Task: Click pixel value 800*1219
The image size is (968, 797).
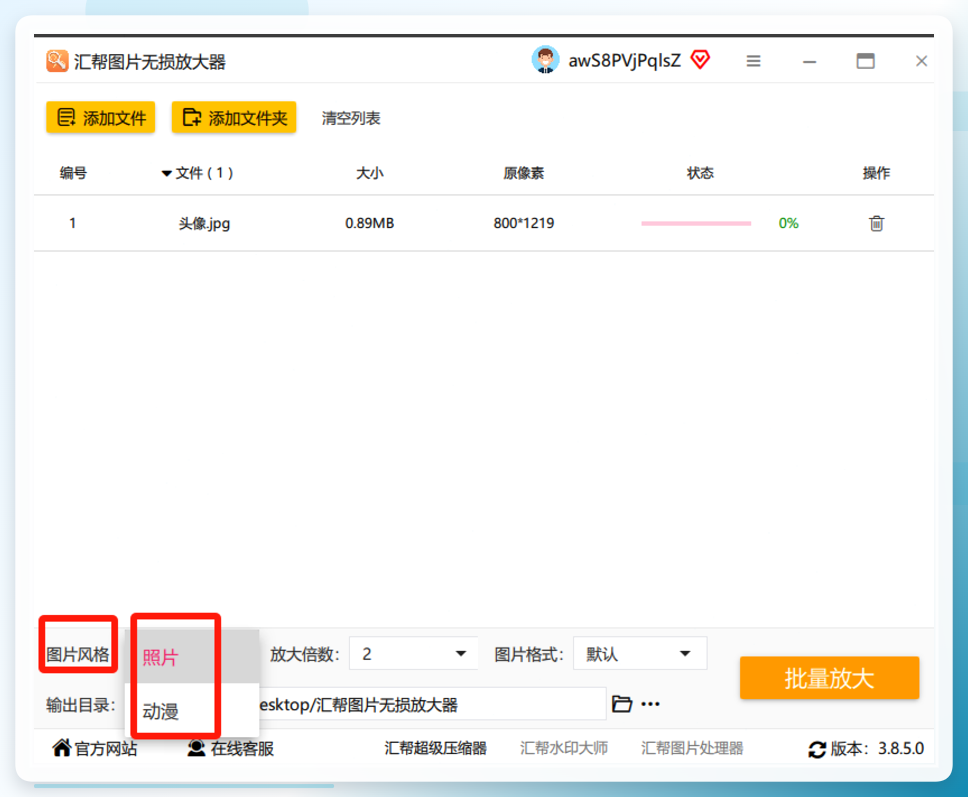Action: click(524, 223)
